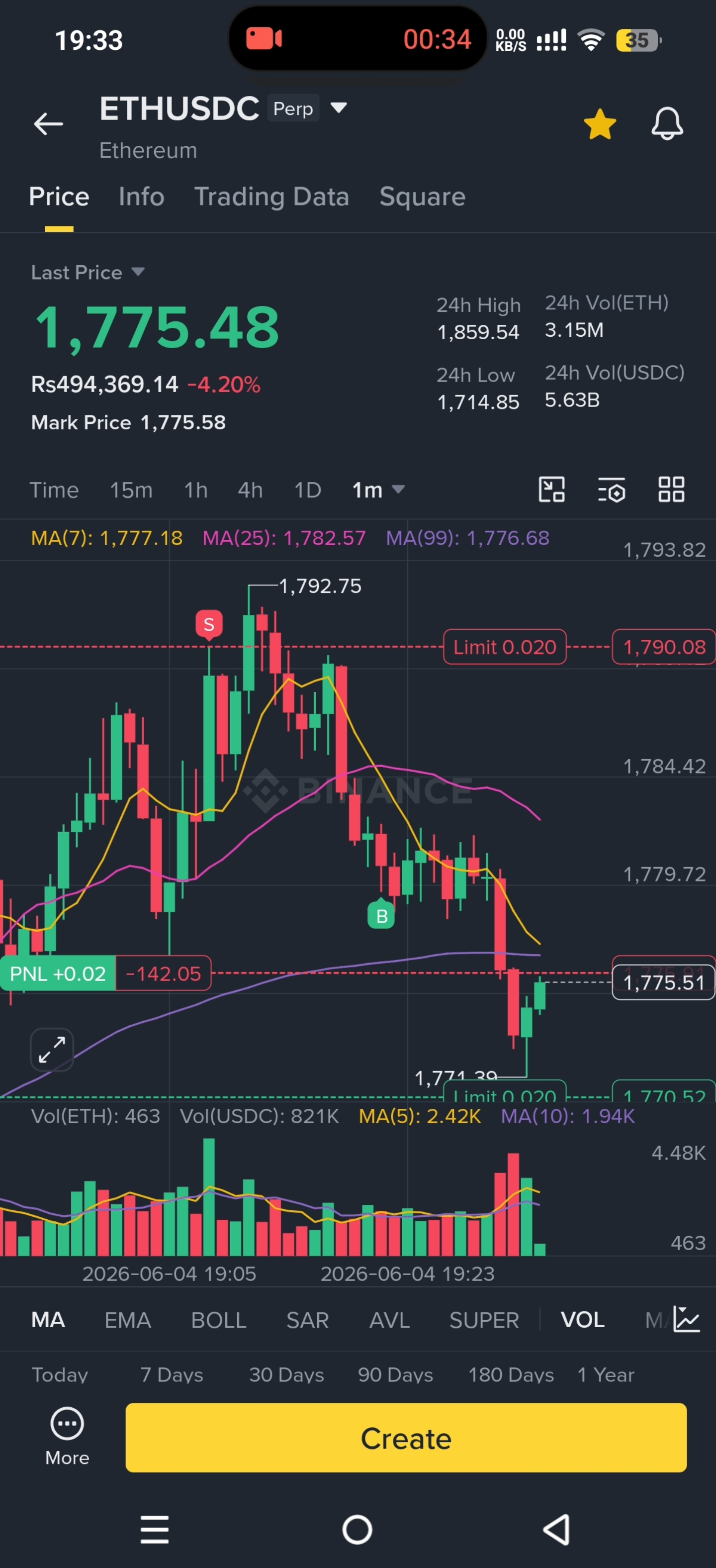716x1568 pixels.
Task: Tap the volume MA(5): 2.42K label
Action: pyautogui.click(x=420, y=1116)
